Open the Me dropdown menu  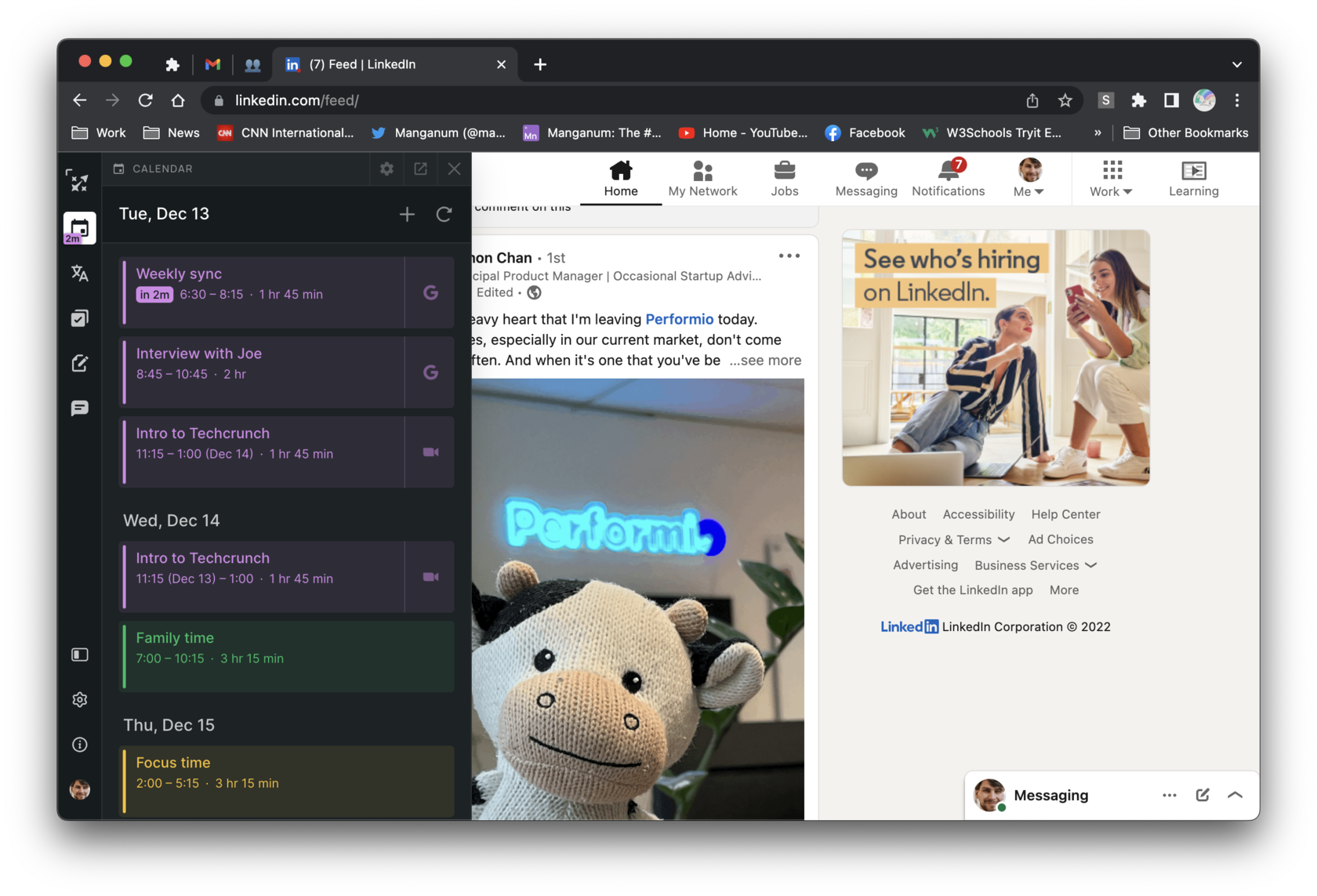click(1029, 179)
